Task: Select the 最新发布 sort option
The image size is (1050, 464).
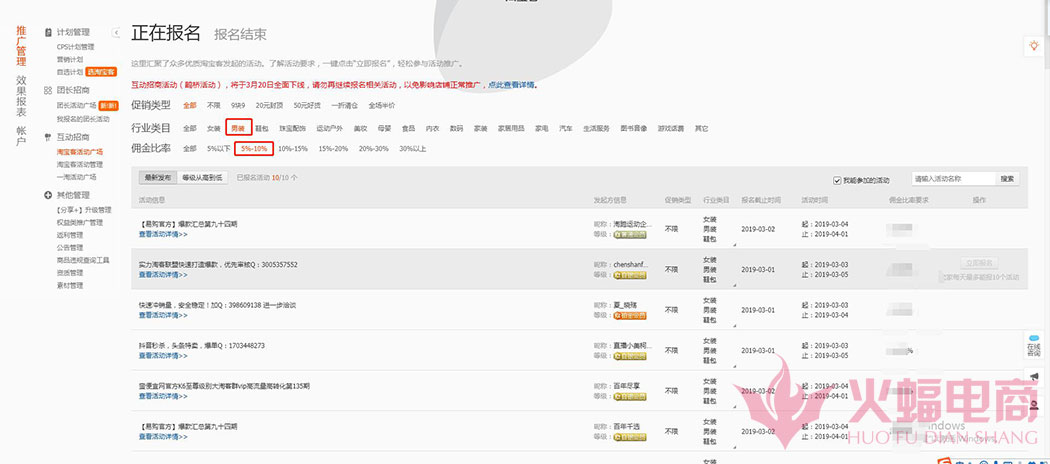Action: point(158,178)
